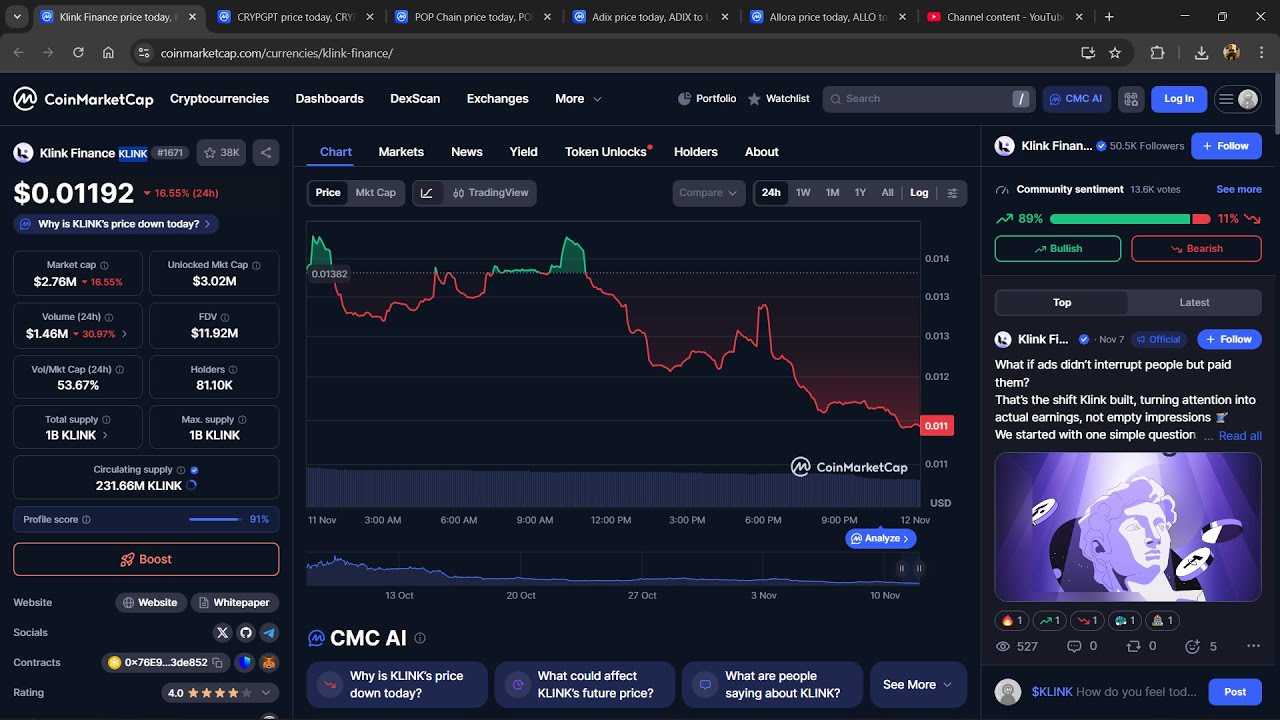Select the All chart range
The image size is (1280, 720).
click(887, 193)
